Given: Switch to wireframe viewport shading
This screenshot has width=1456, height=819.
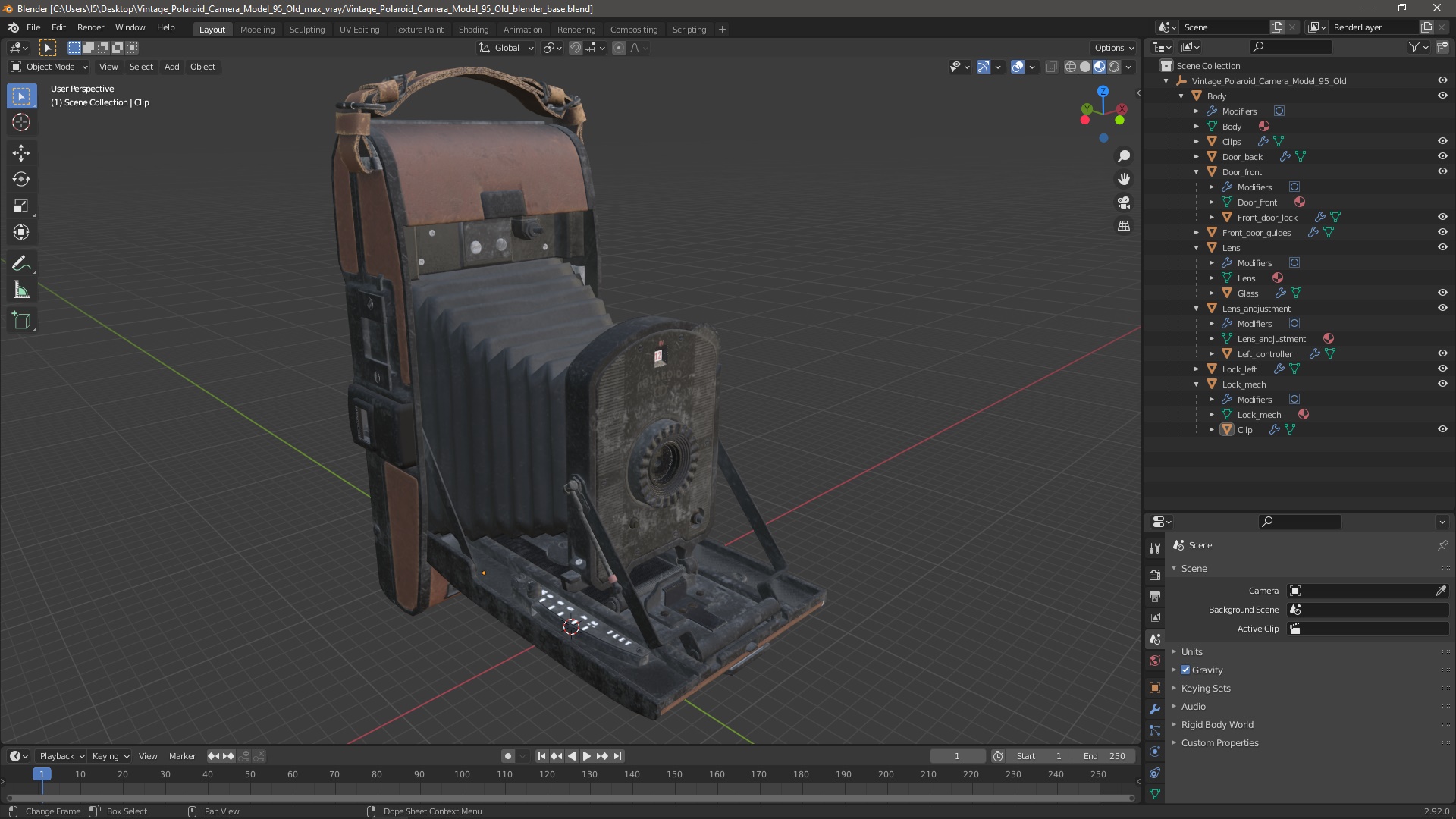Looking at the screenshot, I should click(1070, 67).
